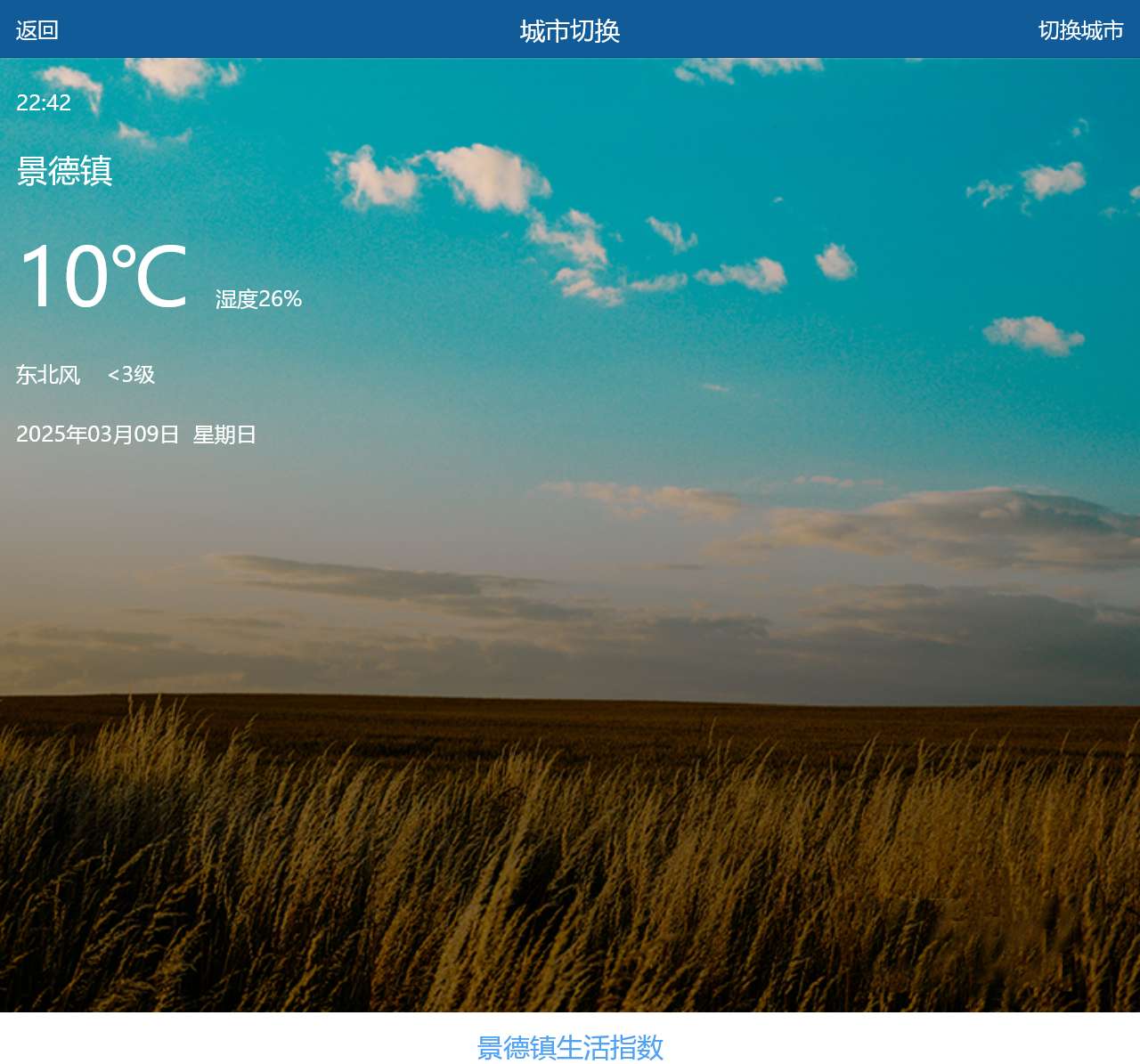Image resolution: width=1140 pixels, height=1064 pixels.
Task: Open the 切换城市 city switcher
Action: [1080, 30]
